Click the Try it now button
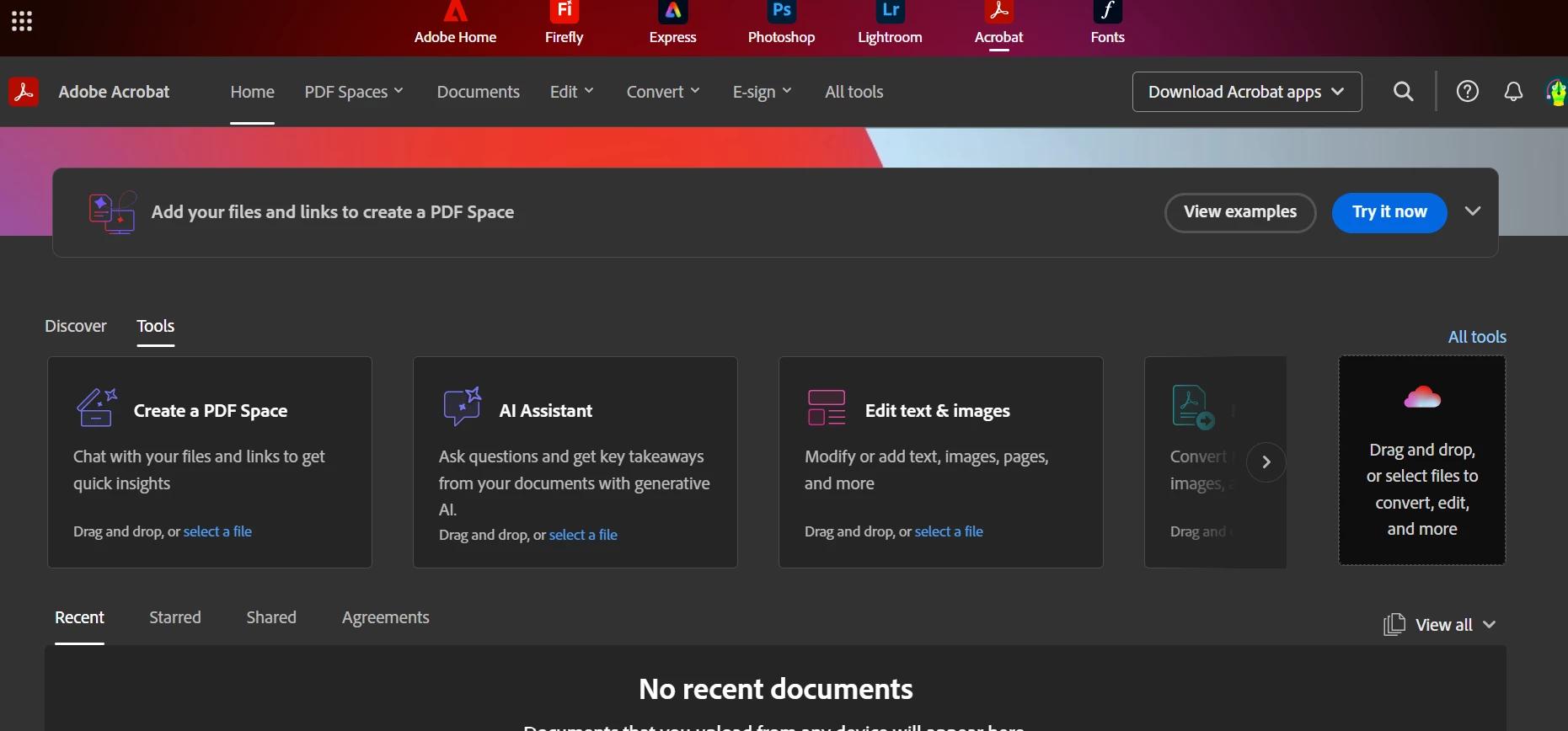This screenshot has width=1568, height=731. (1389, 212)
